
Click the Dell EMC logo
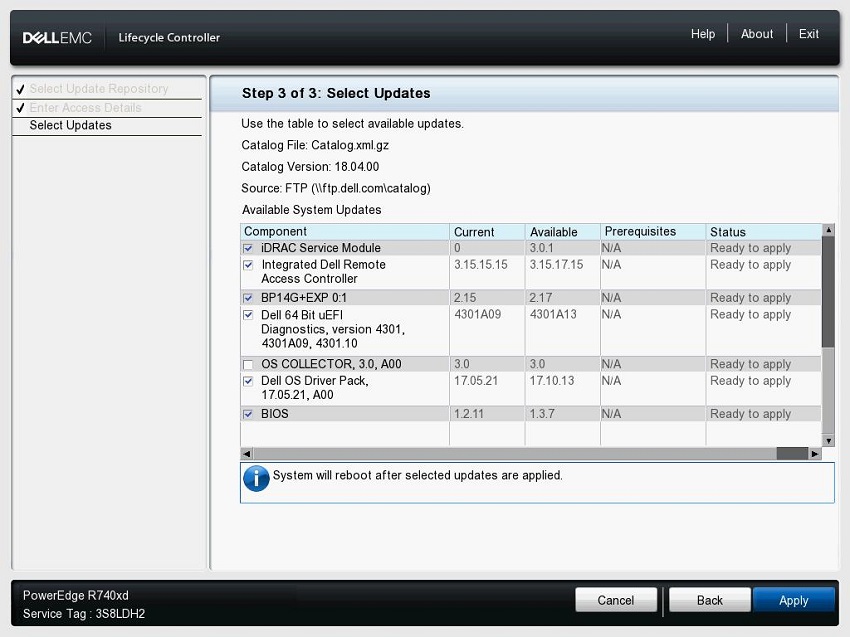click(57, 37)
